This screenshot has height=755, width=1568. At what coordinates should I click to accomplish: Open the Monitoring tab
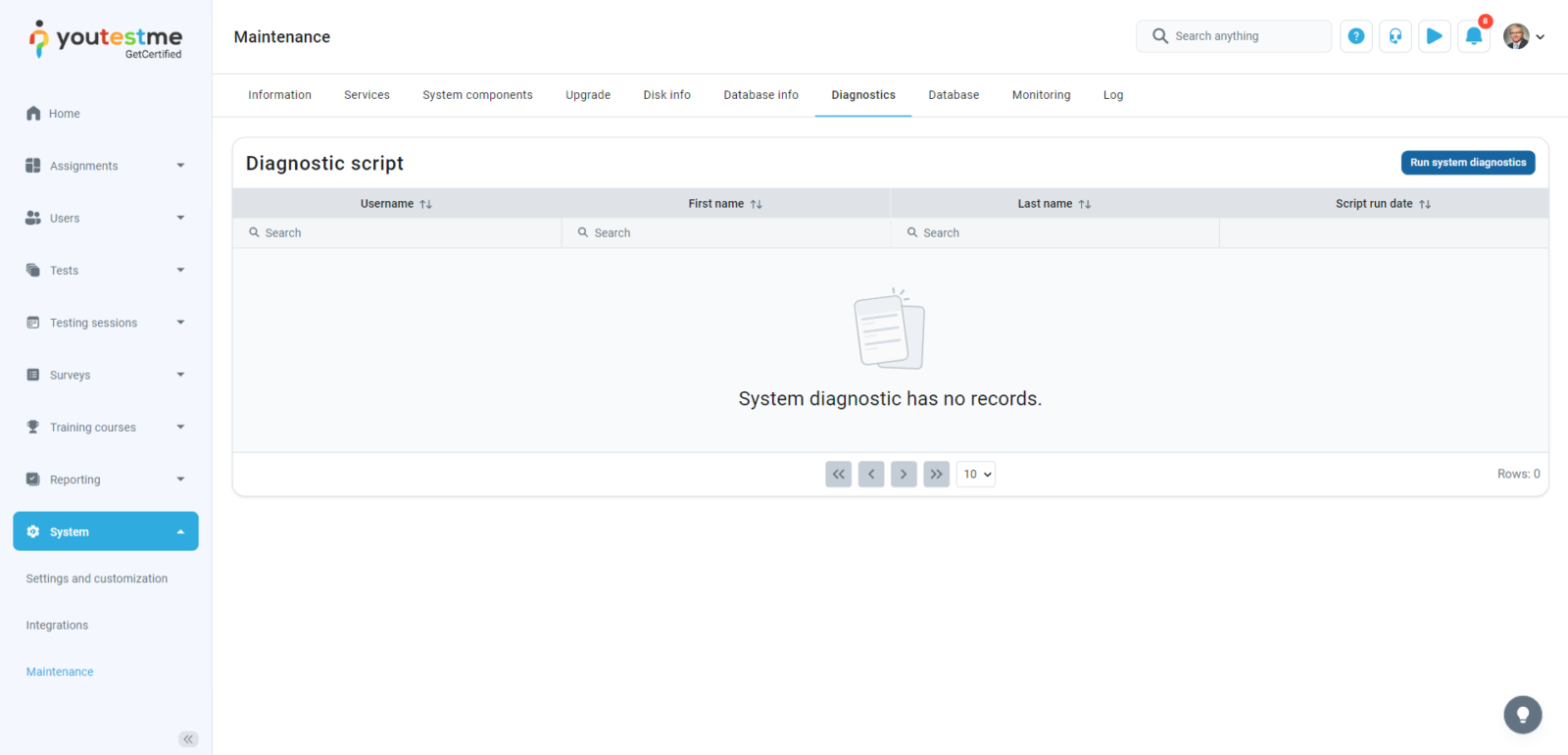click(x=1041, y=95)
